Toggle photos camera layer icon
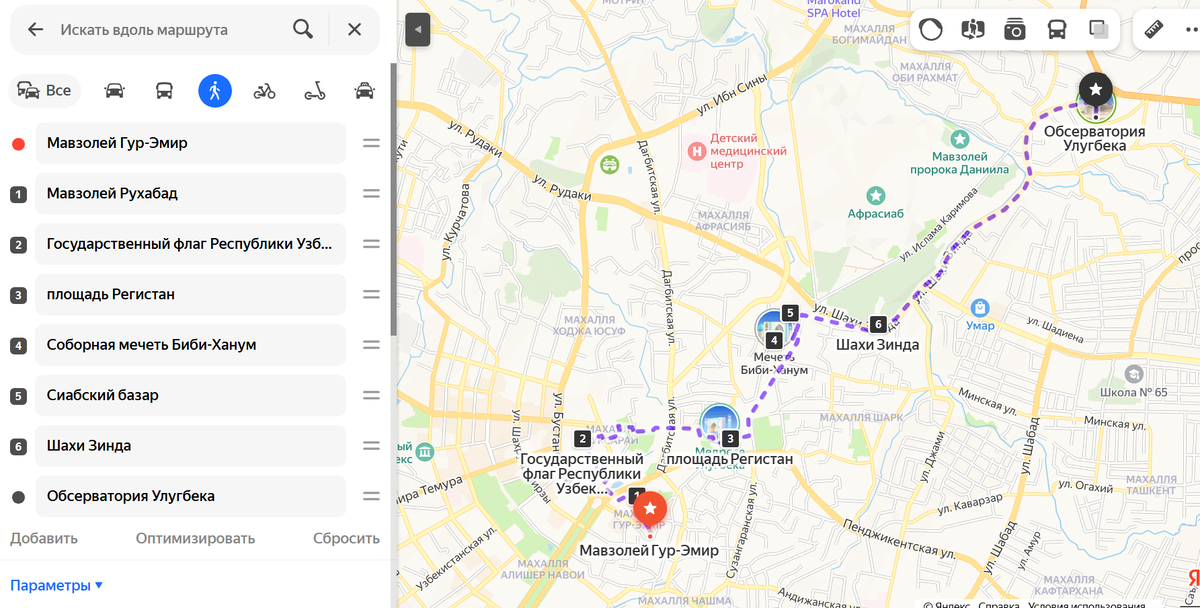The width and height of the screenshot is (1200, 608). [1014, 30]
